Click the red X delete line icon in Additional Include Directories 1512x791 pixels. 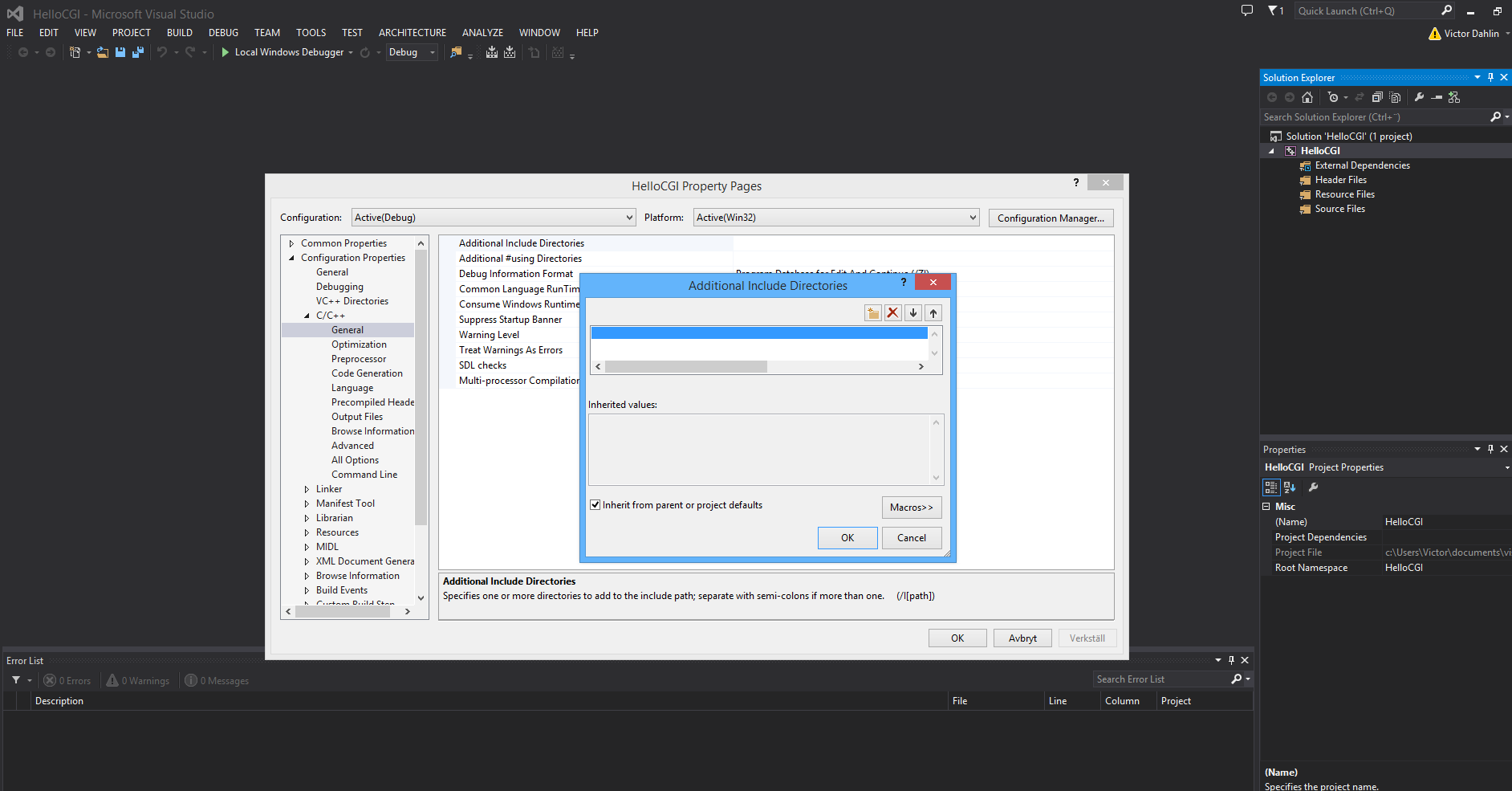click(893, 313)
